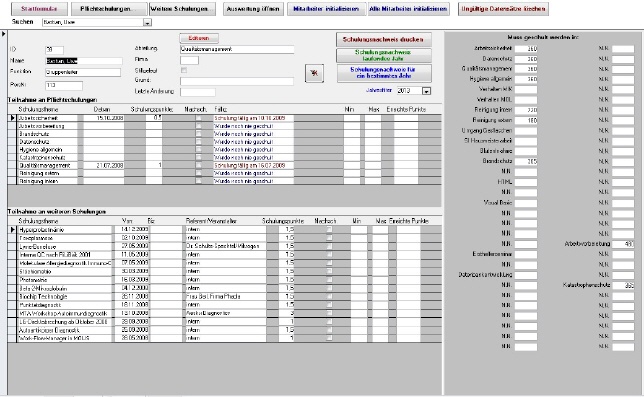Click the Punktatdiagnostik topic cell
Viewport: 644px width, 397px height.
[x=65, y=305]
